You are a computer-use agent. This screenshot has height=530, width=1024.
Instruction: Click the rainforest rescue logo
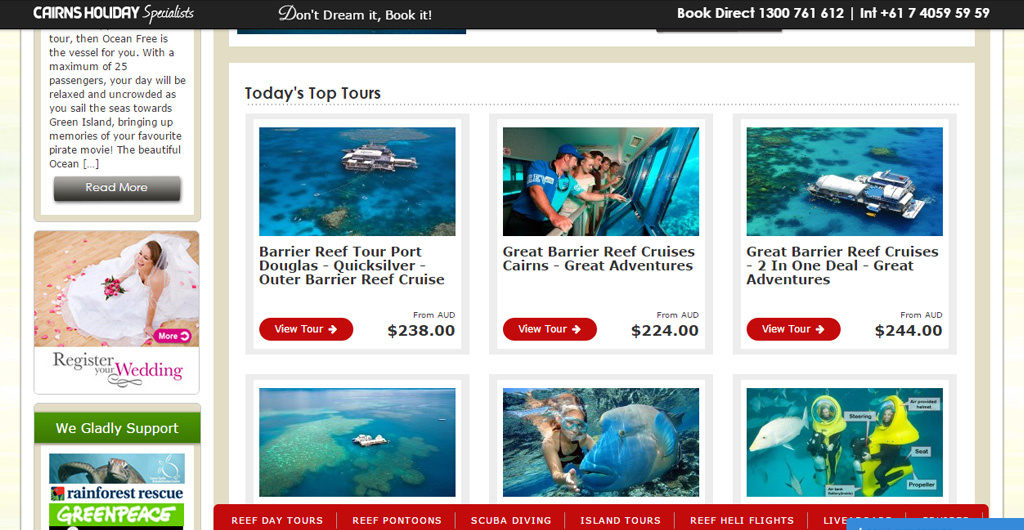click(117, 493)
